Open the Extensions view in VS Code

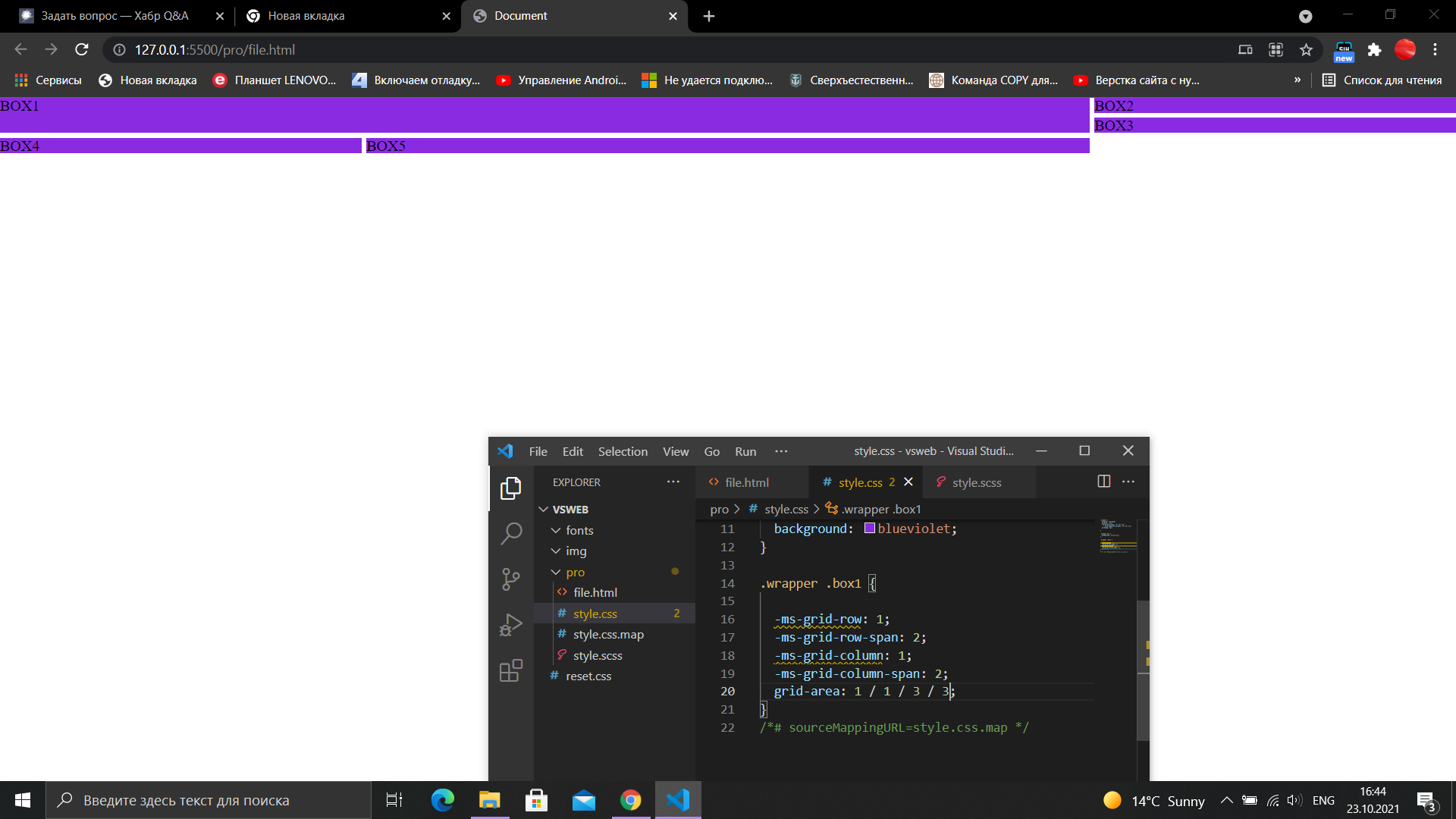click(511, 670)
